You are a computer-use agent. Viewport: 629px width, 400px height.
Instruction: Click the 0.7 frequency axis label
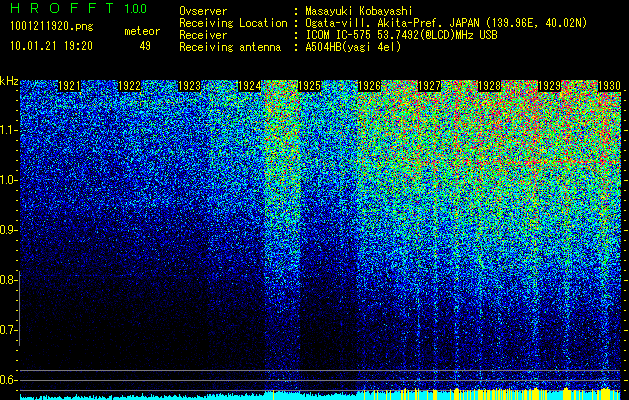pos(8,330)
